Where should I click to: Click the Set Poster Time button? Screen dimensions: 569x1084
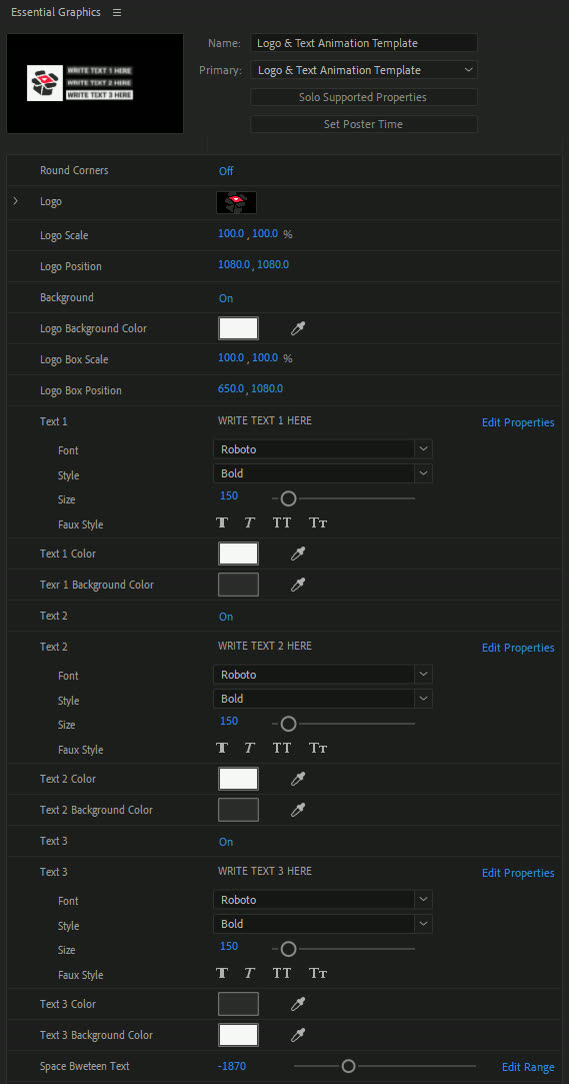click(x=364, y=124)
